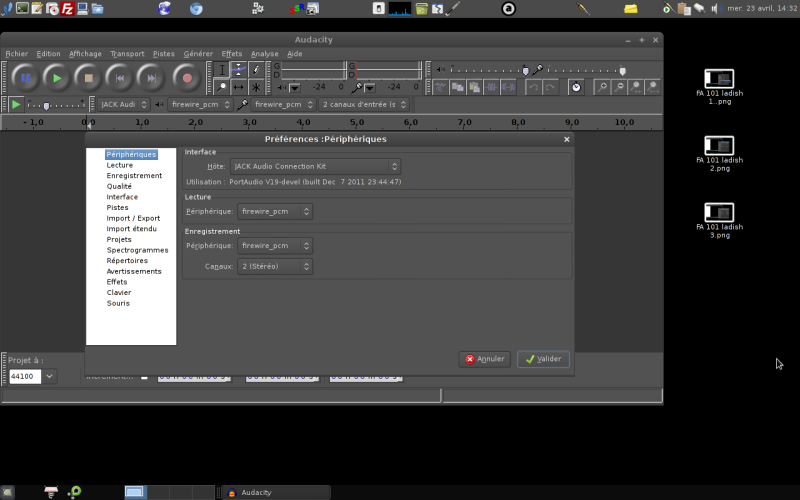
Task: Select the Time Shift tool
Action: point(239,87)
